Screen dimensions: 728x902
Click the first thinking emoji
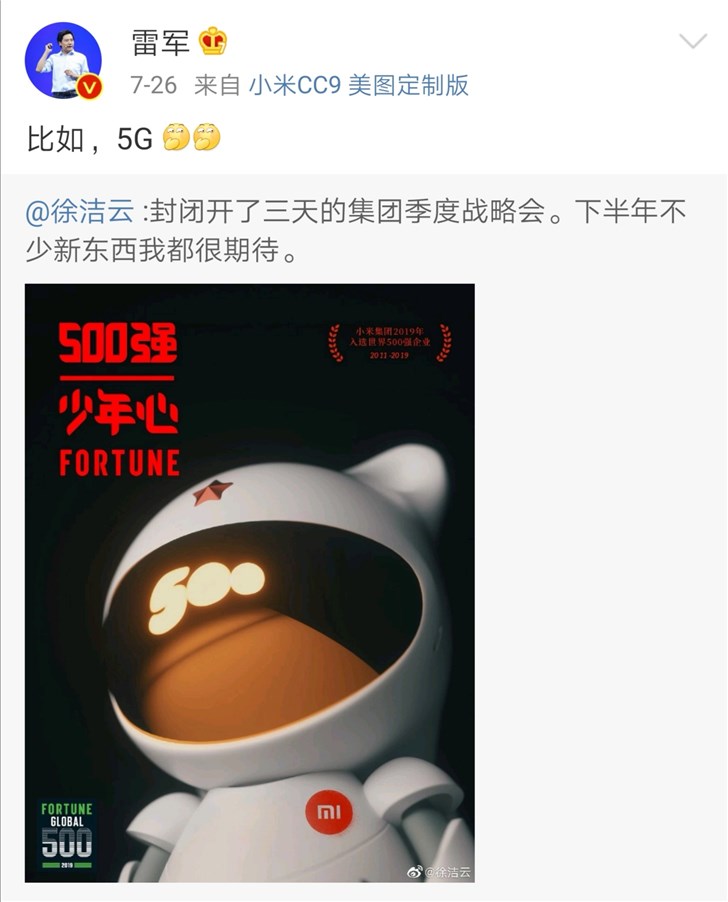pos(176,137)
